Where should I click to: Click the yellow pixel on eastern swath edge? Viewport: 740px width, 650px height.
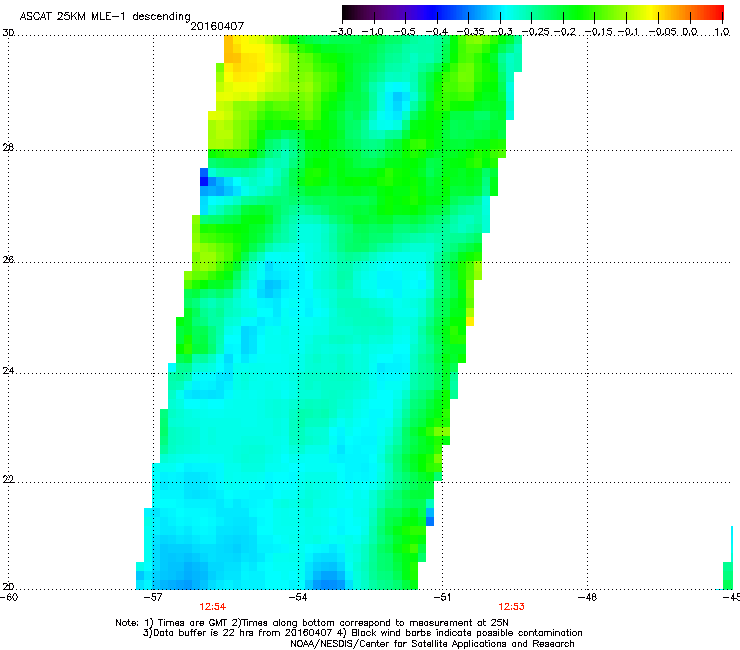(470, 321)
